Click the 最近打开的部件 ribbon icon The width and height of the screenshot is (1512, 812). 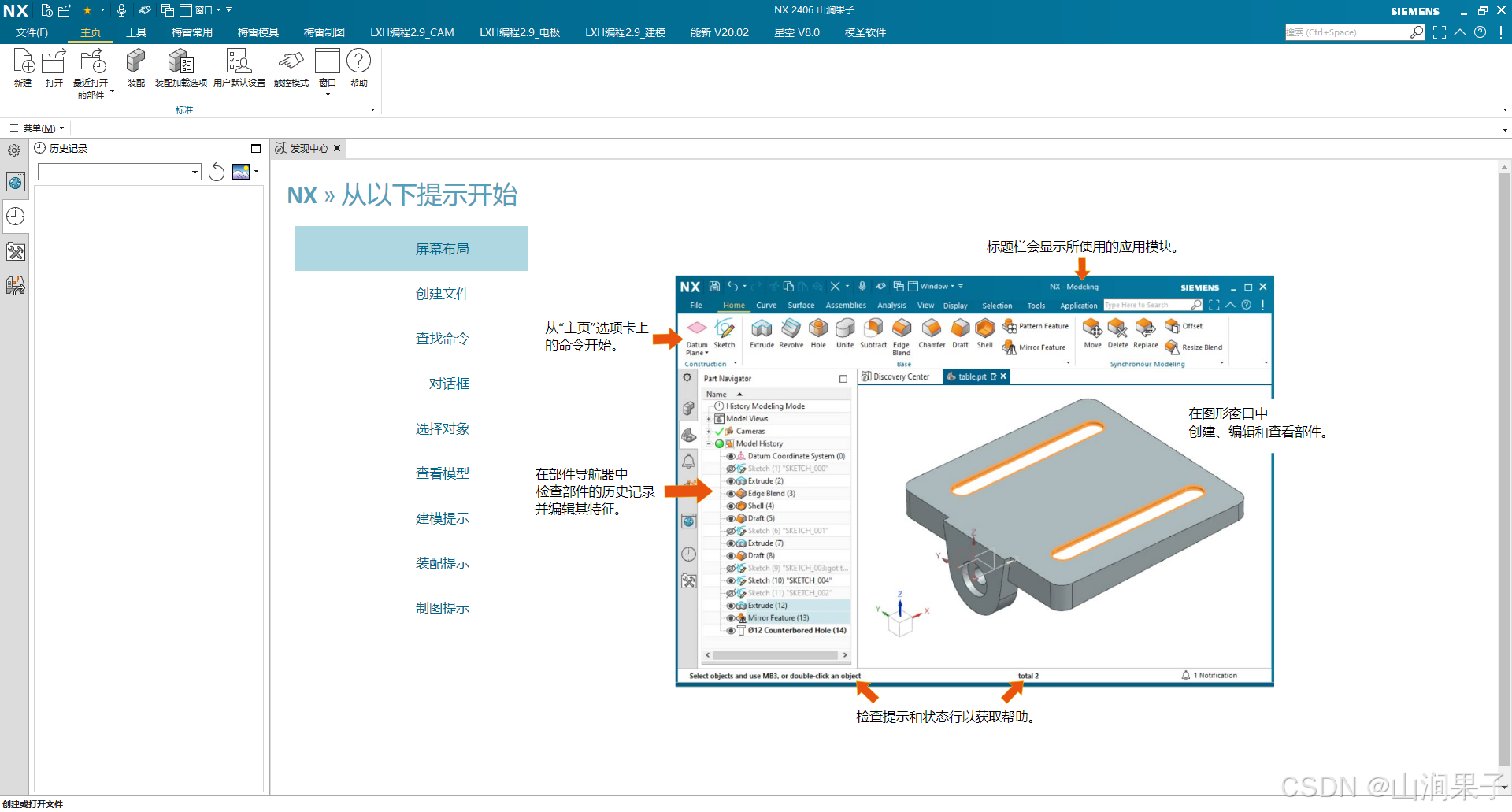tap(91, 62)
